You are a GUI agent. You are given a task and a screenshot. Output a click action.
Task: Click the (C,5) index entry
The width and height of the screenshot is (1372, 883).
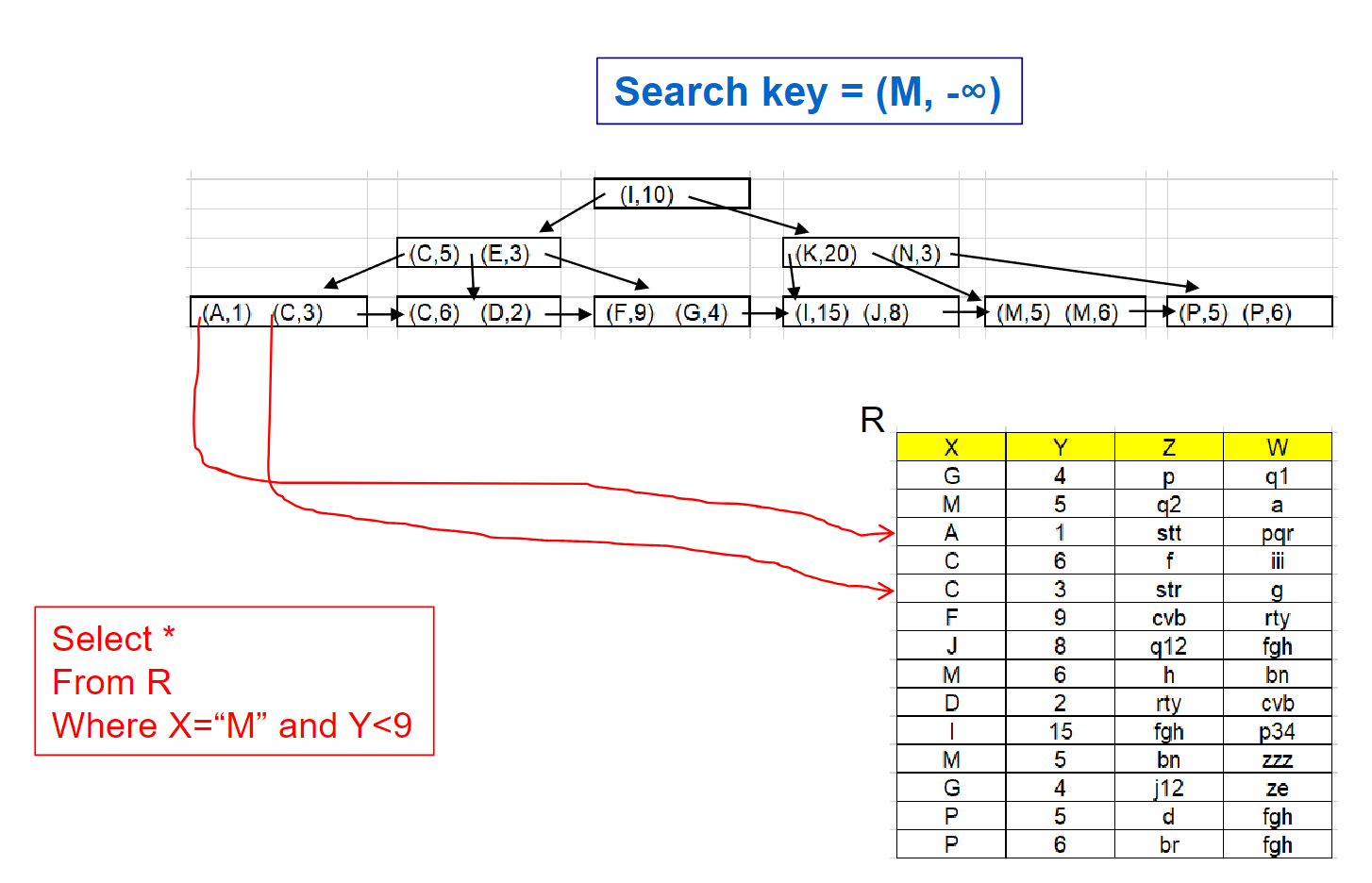tap(434, 254)
